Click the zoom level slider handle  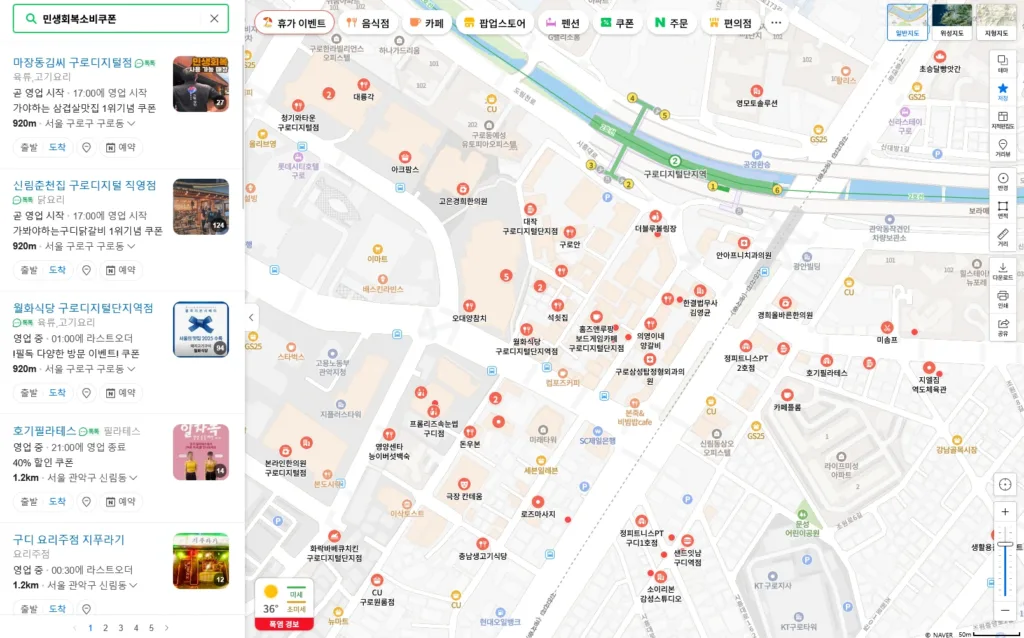point(1005,544)
